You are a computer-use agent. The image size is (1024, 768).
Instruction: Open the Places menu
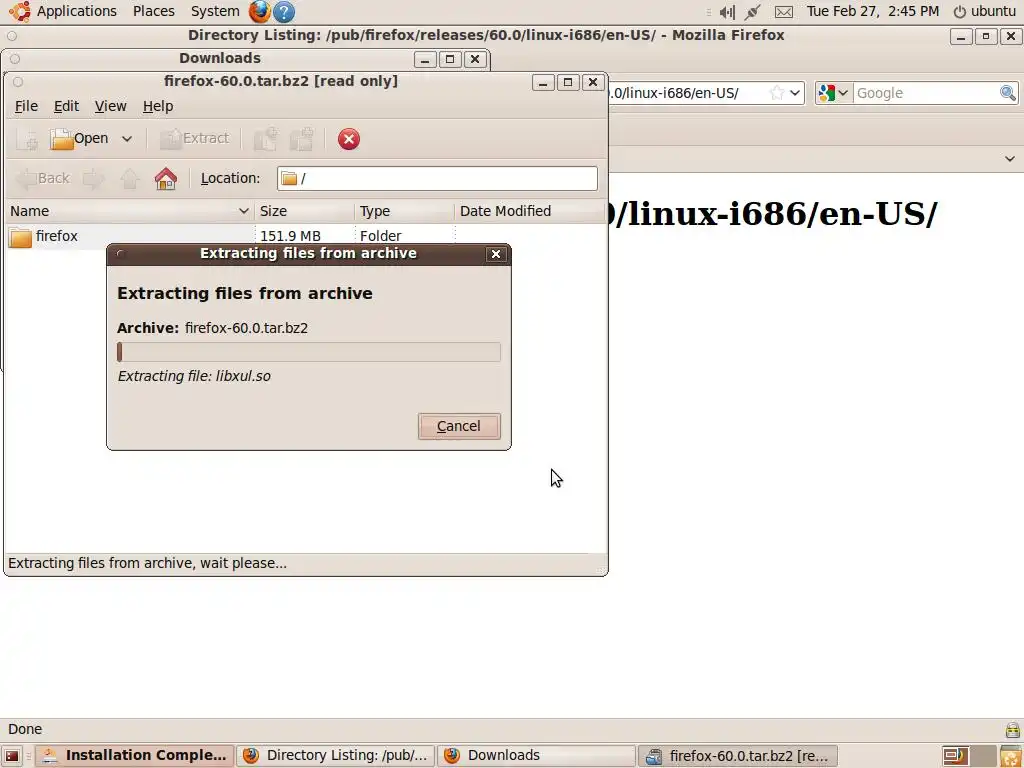coord(153,11)
